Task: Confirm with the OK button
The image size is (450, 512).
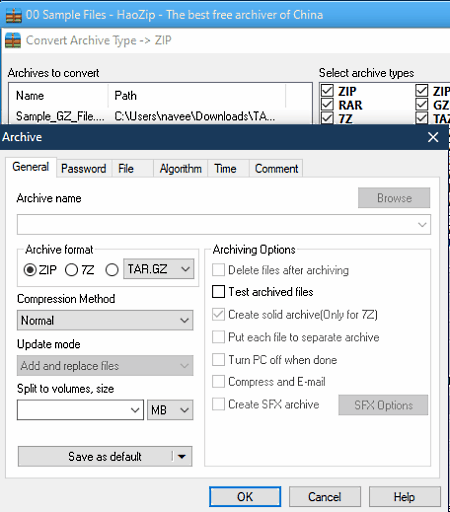Action: 245,497
